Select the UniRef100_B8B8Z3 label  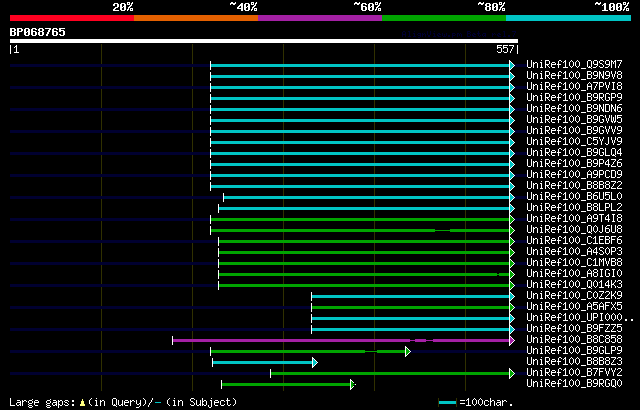574,362
